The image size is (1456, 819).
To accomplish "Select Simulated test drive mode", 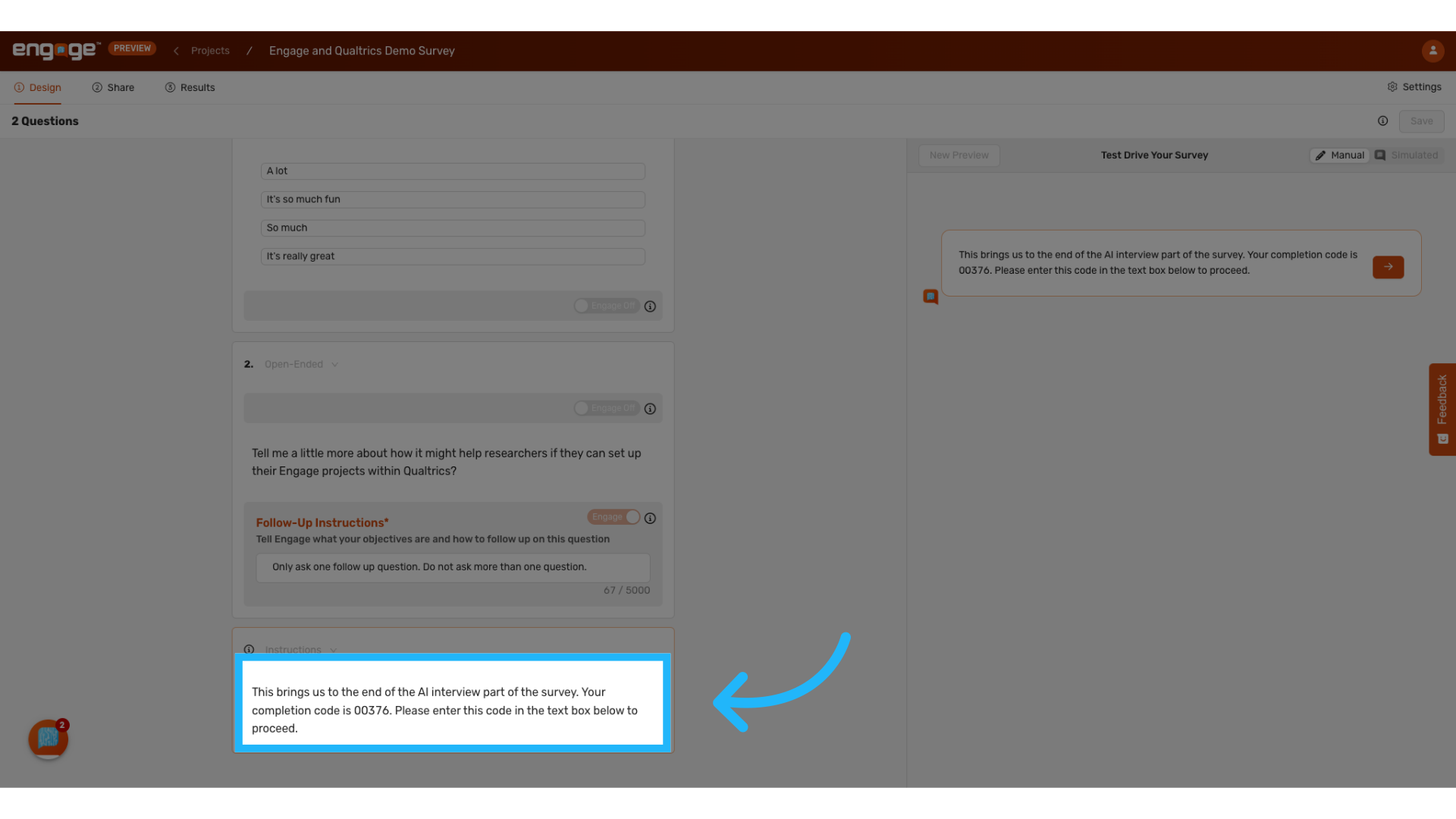I will pos(1407,155).
